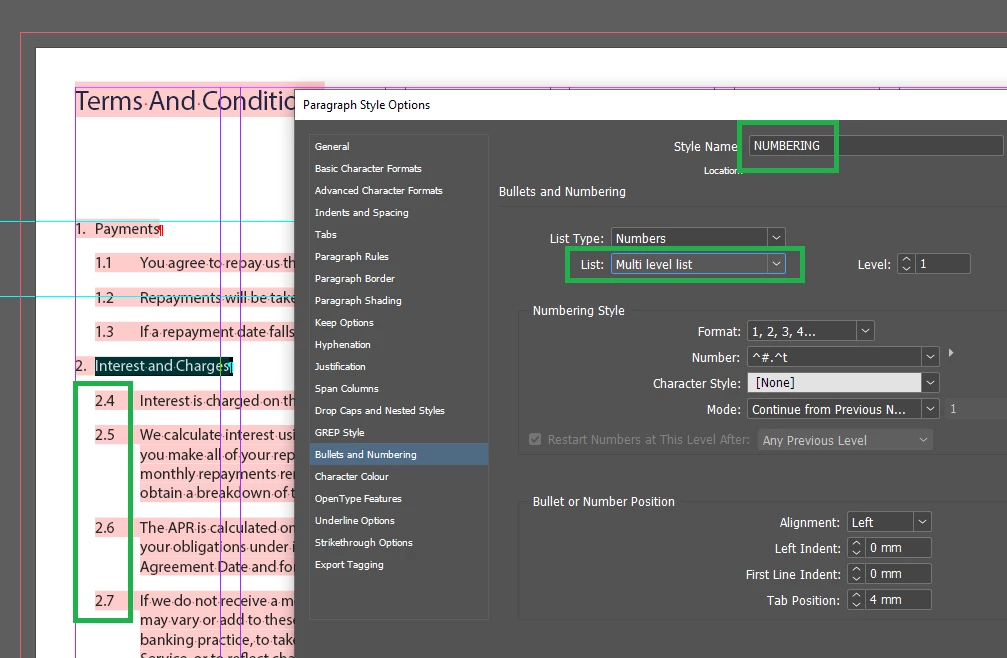1007x658 pixels.
Task: Click the Number expression field
Action: (834, 357)
